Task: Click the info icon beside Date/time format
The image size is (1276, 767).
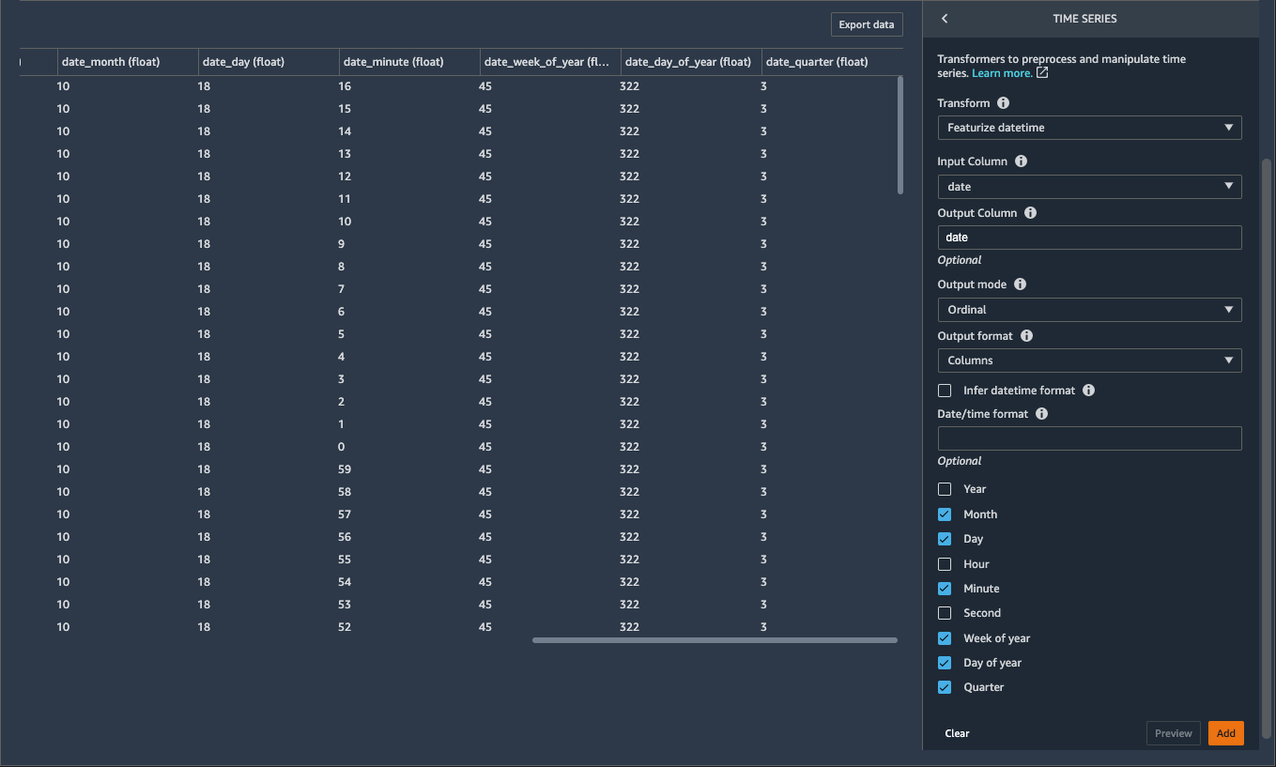Action: (1041, 413)
